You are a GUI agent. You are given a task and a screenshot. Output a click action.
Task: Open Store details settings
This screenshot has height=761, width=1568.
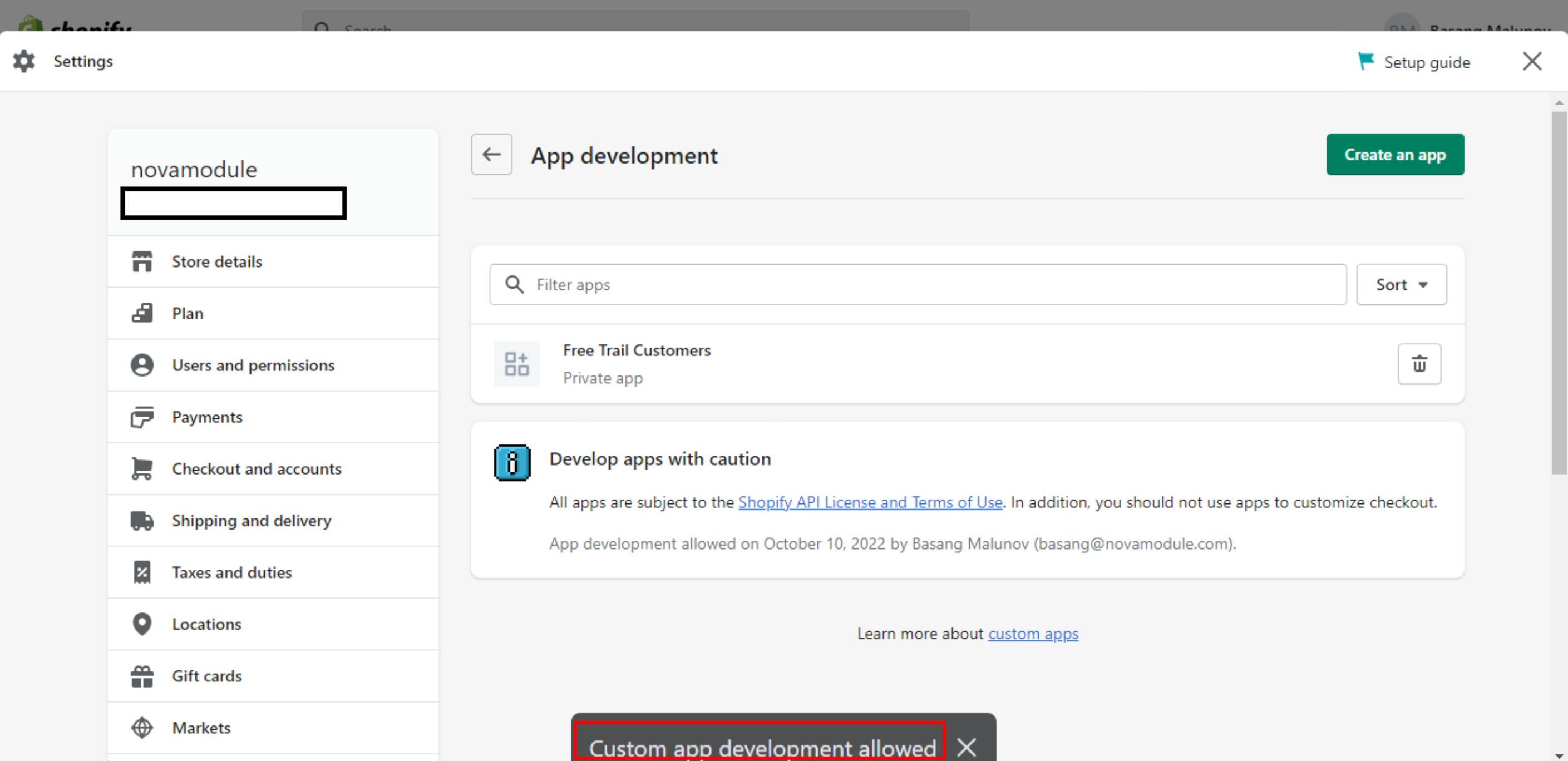coord(273,261)
